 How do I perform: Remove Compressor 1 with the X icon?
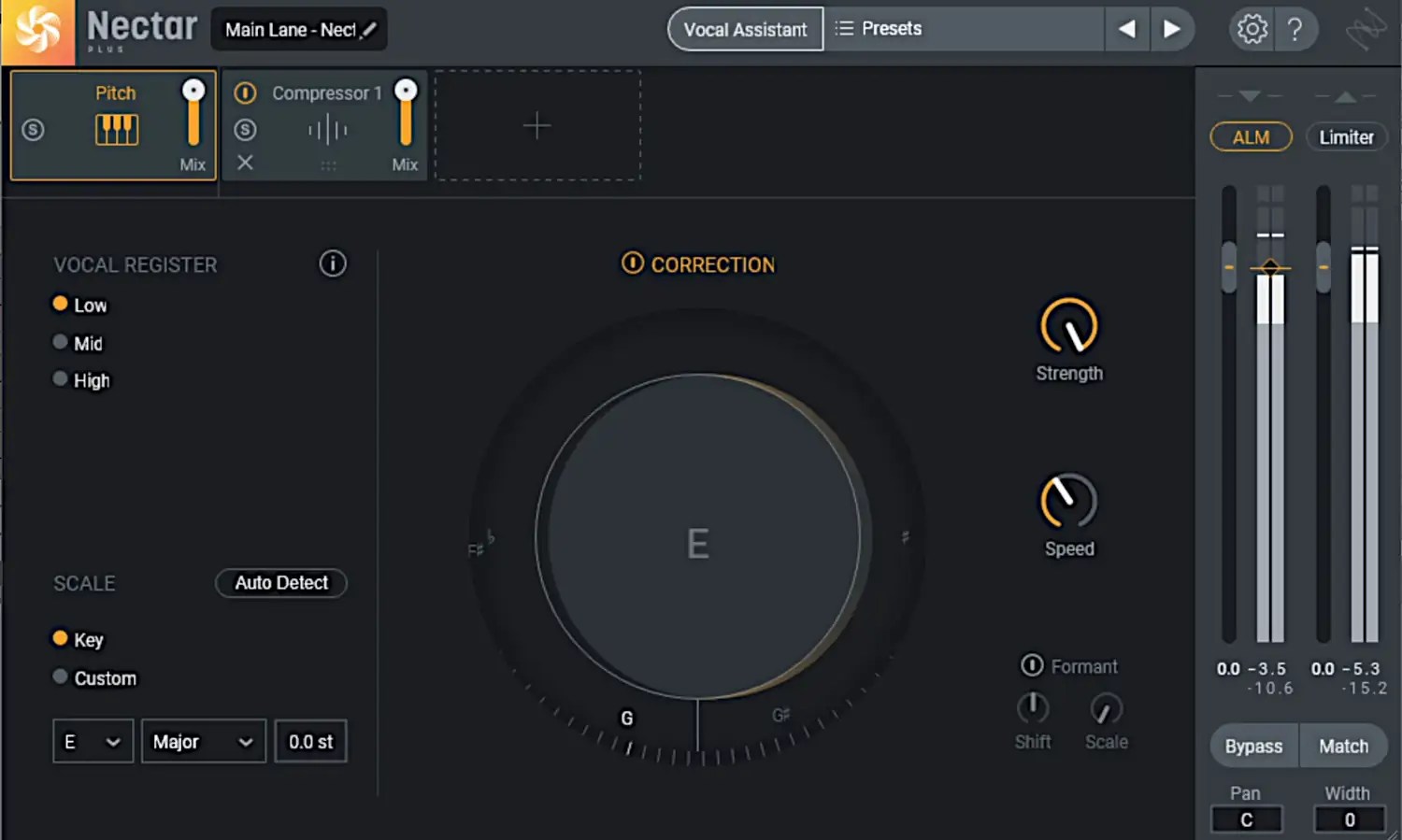pyautogui.click(x=245, y=163)
